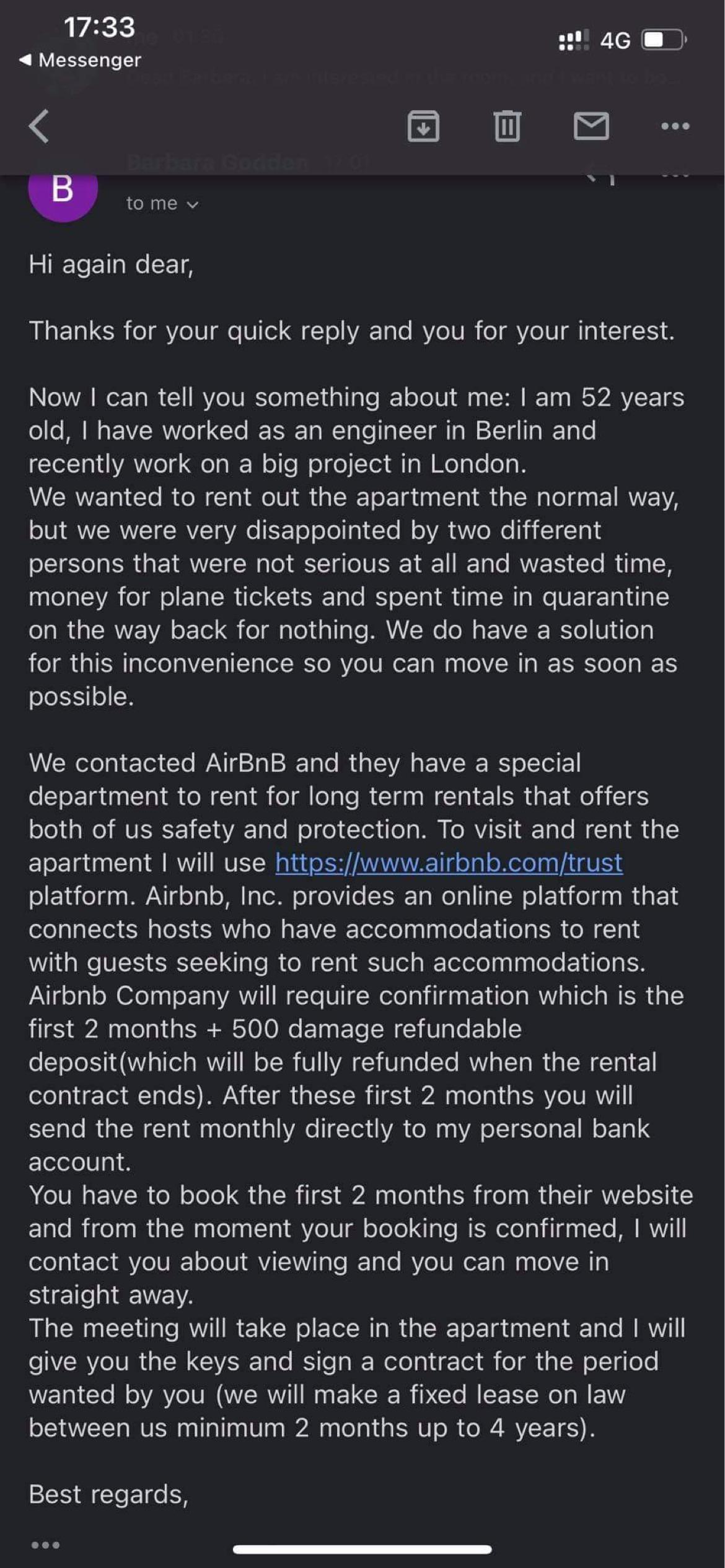The width and height of the screenshot is (725, 1568).
Task: Tap the purple "B" sender avatar
Action: 63,189
